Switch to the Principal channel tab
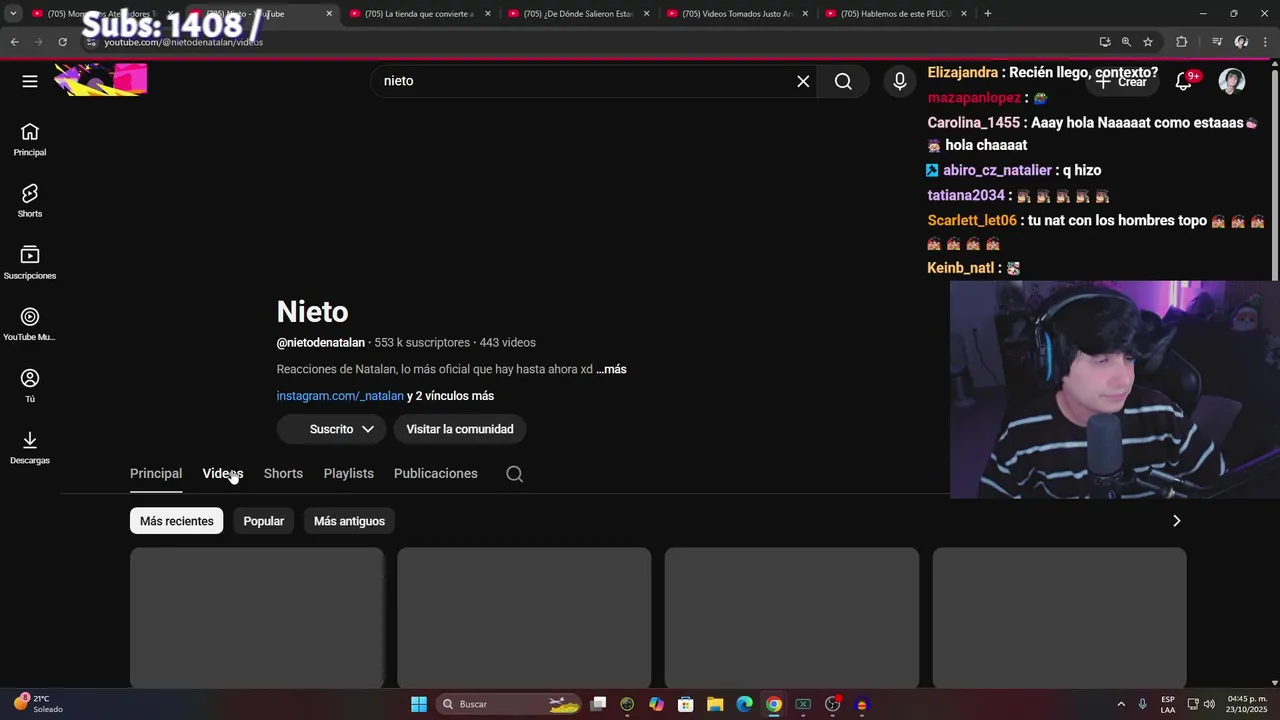 156,474
